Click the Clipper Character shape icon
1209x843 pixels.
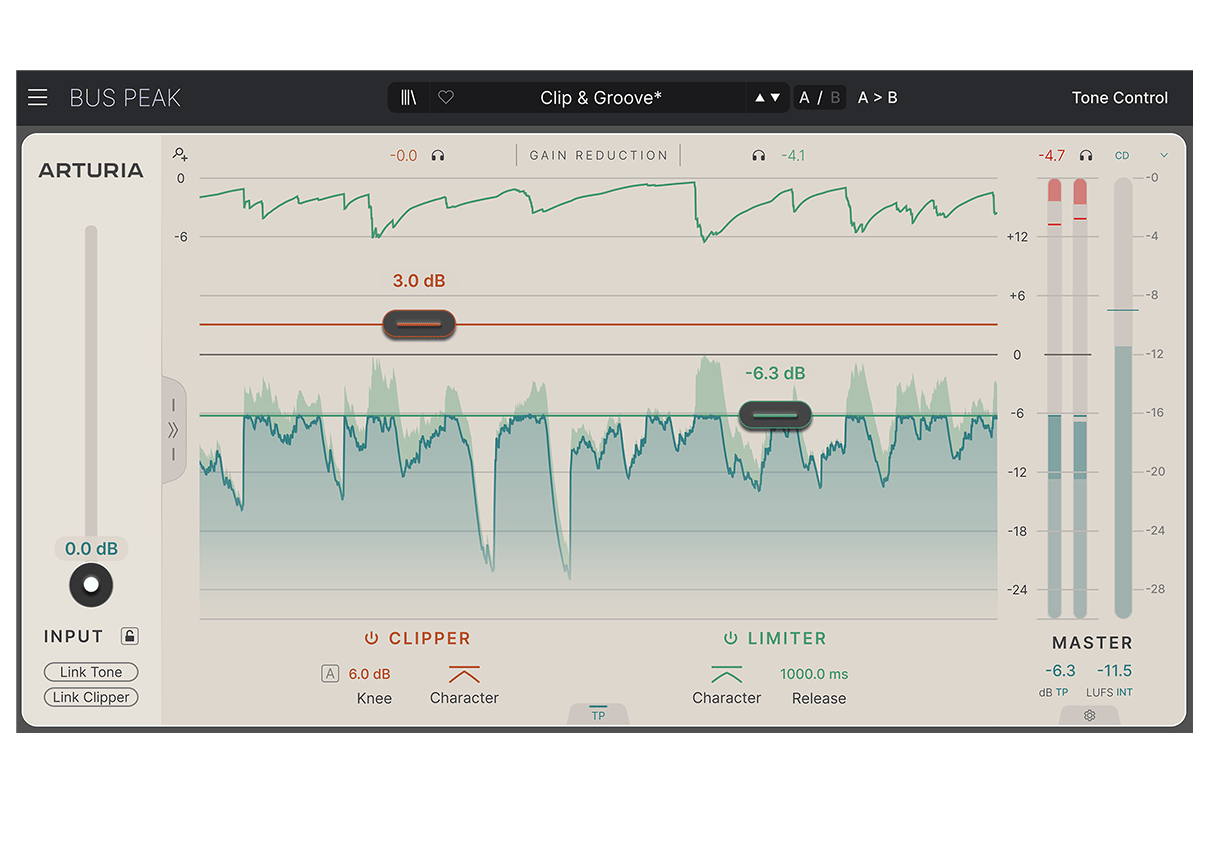click(464, 674)
